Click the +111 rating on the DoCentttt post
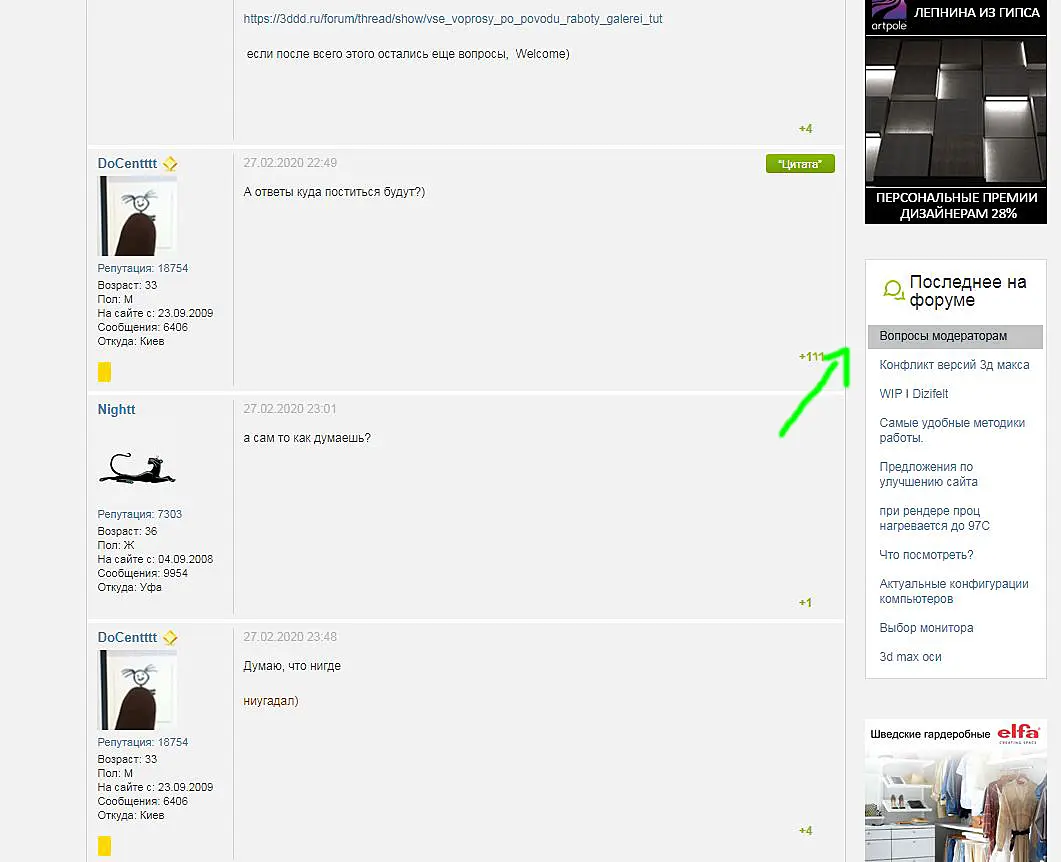 (811, 356)
